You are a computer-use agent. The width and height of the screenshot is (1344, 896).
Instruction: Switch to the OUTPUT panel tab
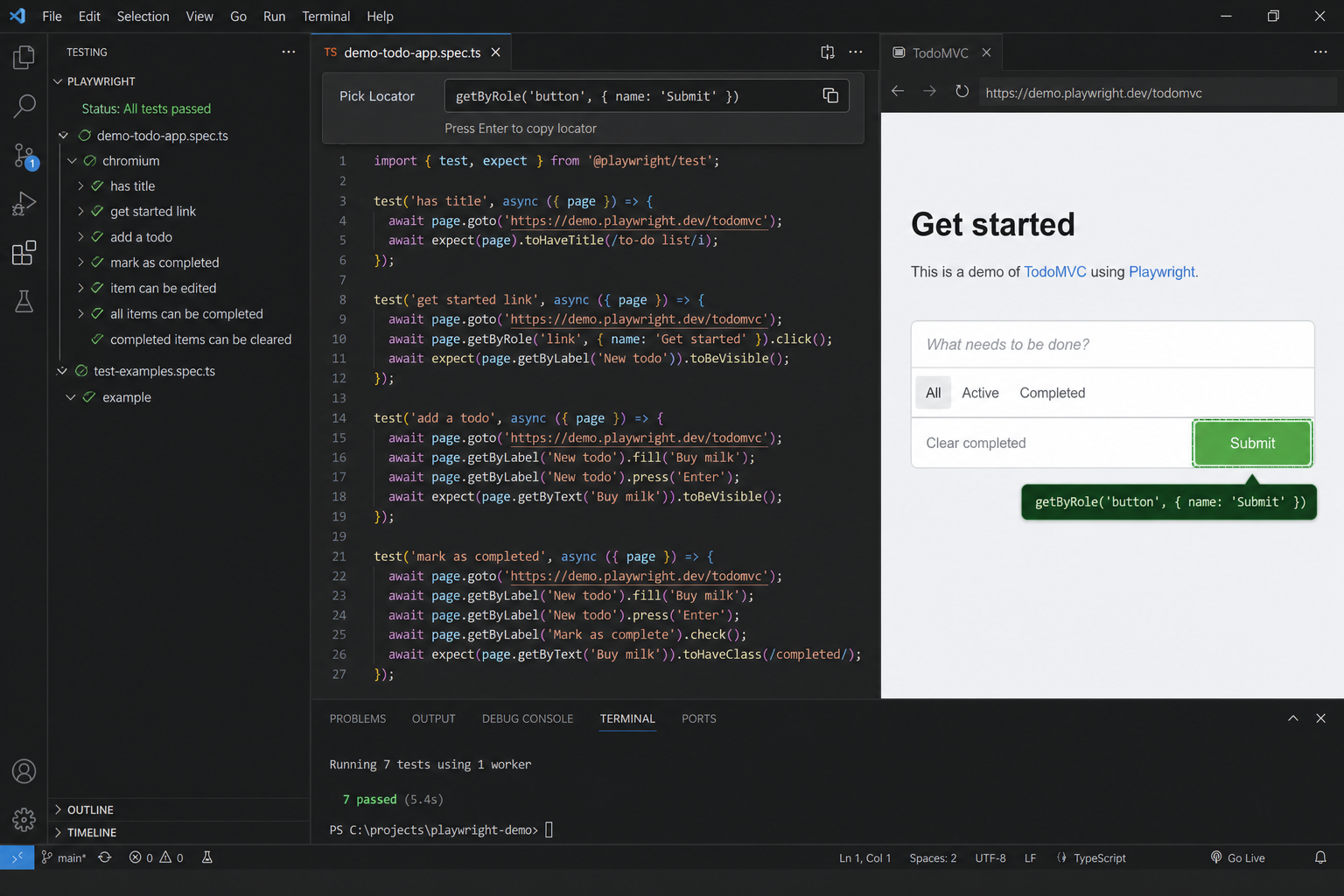[x=434, y=718]
